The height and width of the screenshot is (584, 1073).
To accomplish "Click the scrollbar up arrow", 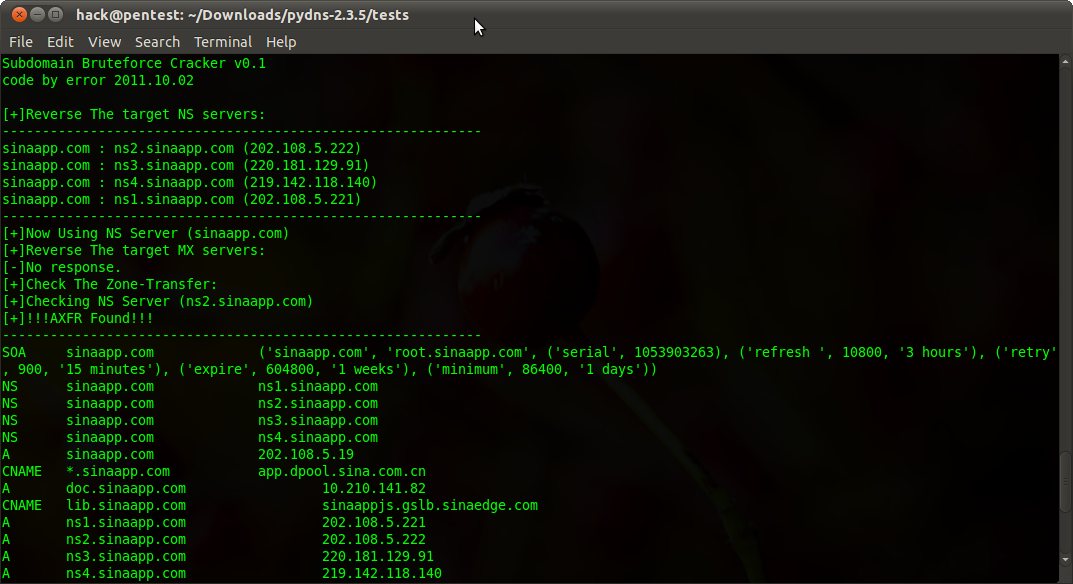I will coord(1065,62).
